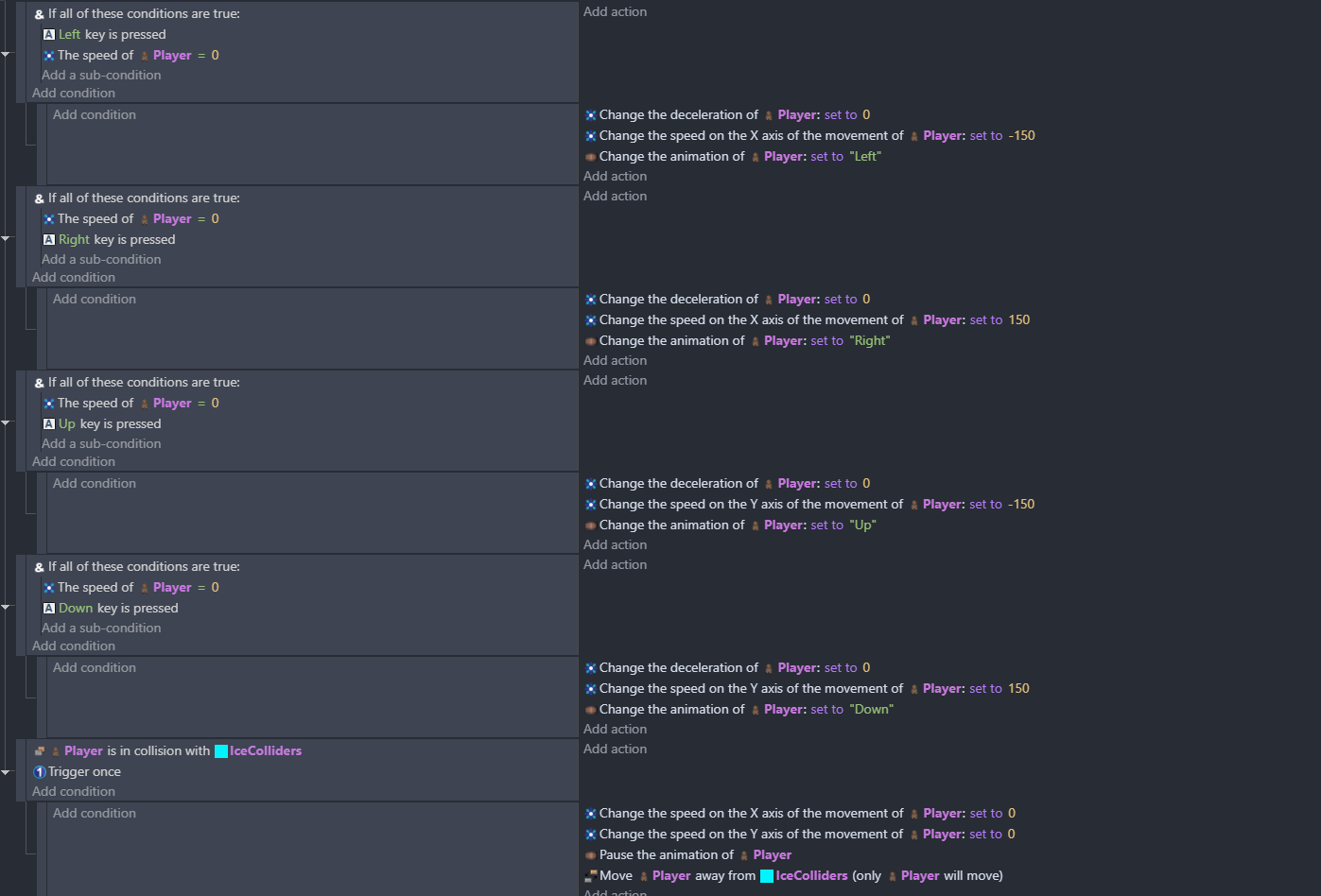Add a sub-condition under Up key condition
Screen dimensions: 1321x896
[x=101, y=444]
